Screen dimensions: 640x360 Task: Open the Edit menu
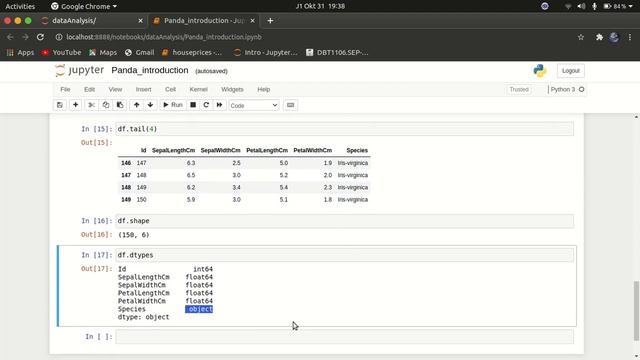89,89
